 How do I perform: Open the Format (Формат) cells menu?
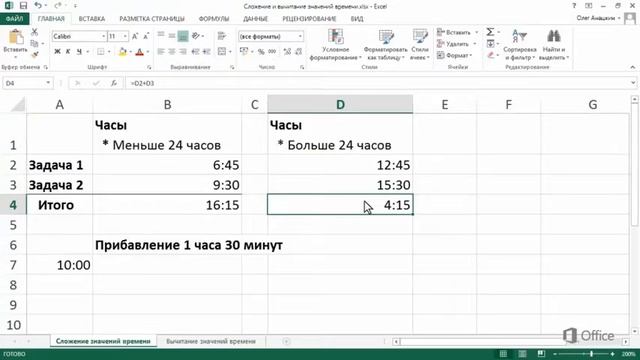click(454, 55)
